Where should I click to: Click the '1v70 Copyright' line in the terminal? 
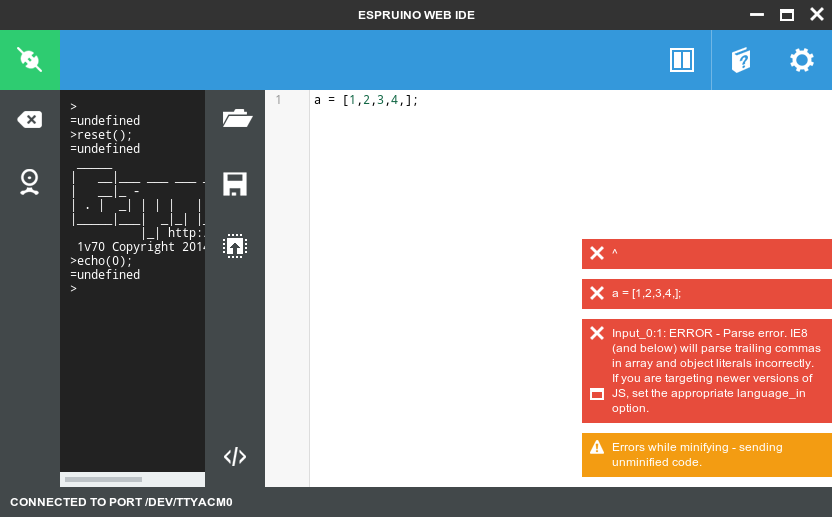[x=141, y=247]
